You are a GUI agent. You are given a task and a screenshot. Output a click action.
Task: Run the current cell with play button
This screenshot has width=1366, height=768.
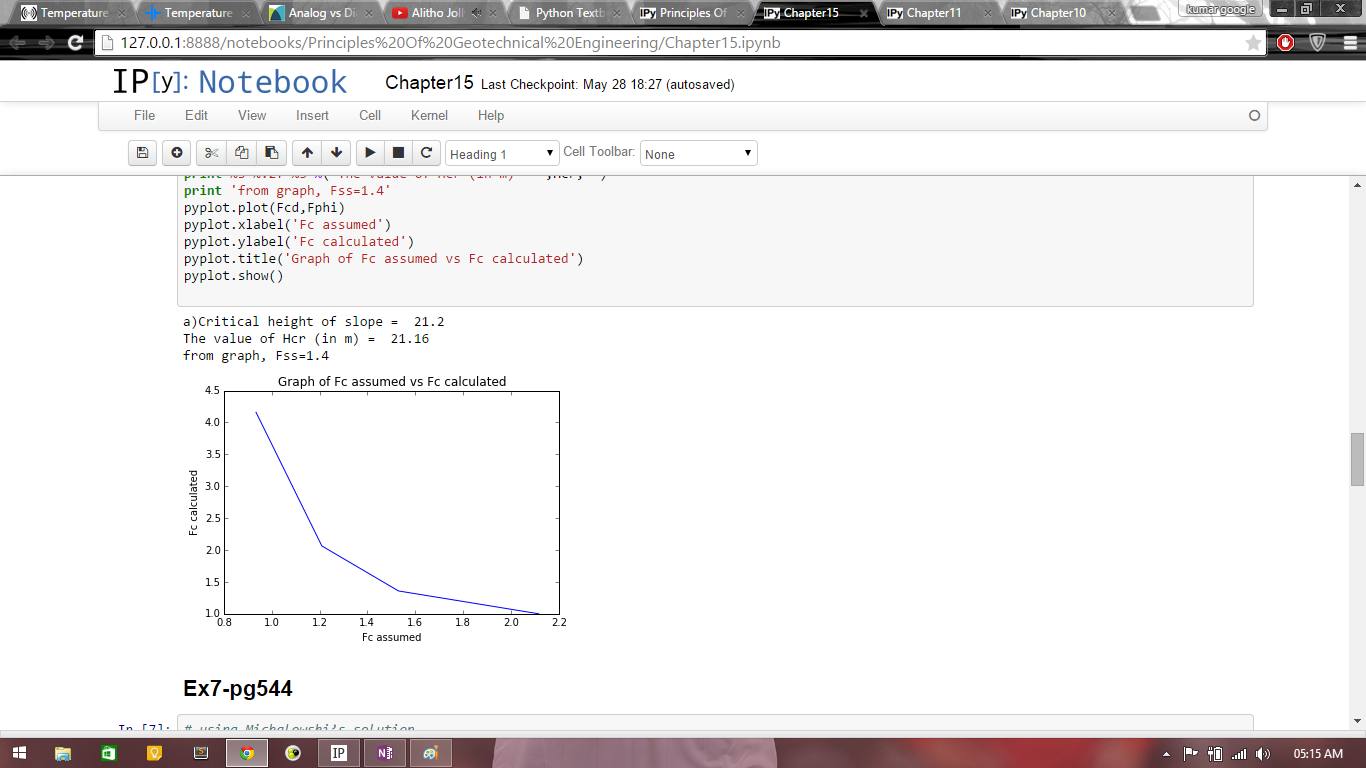coord(370,153)
